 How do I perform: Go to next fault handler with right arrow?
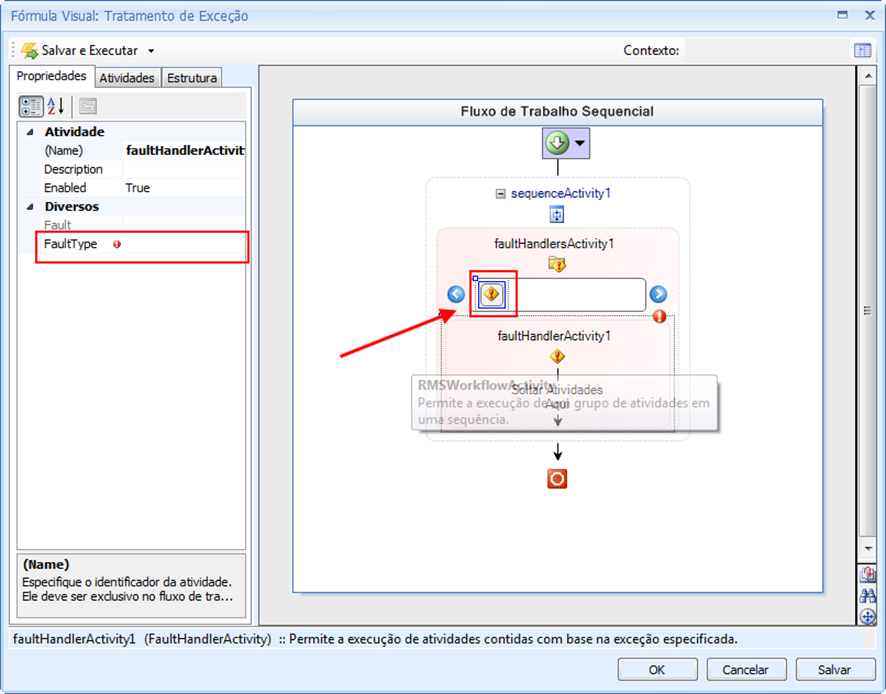coord(658,294)
